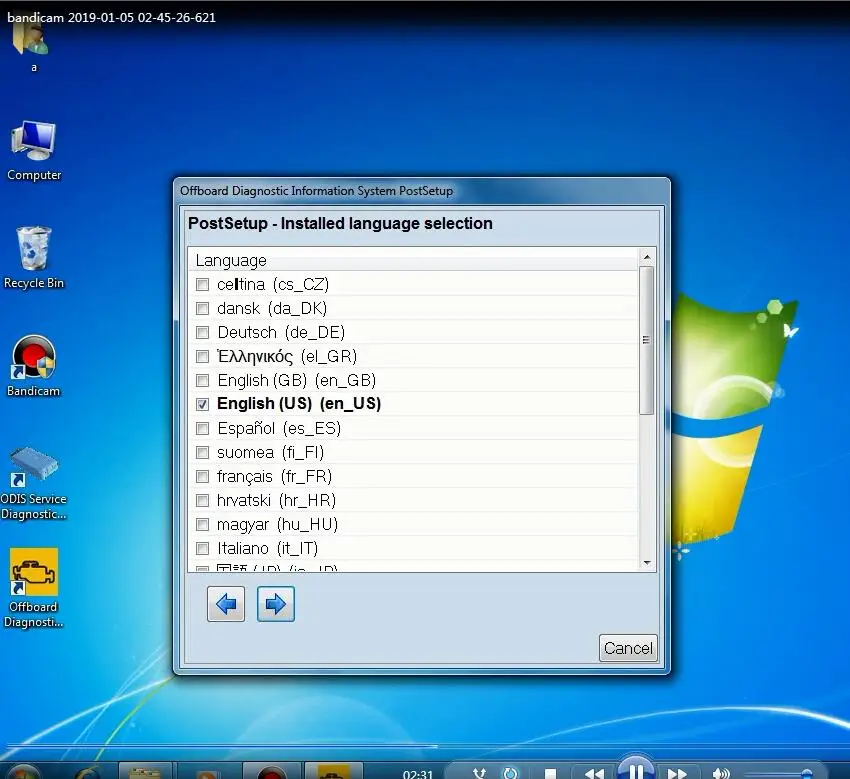
Task: Check the ceština (cs_CZ) checkbox
Action: coord(202,285)
